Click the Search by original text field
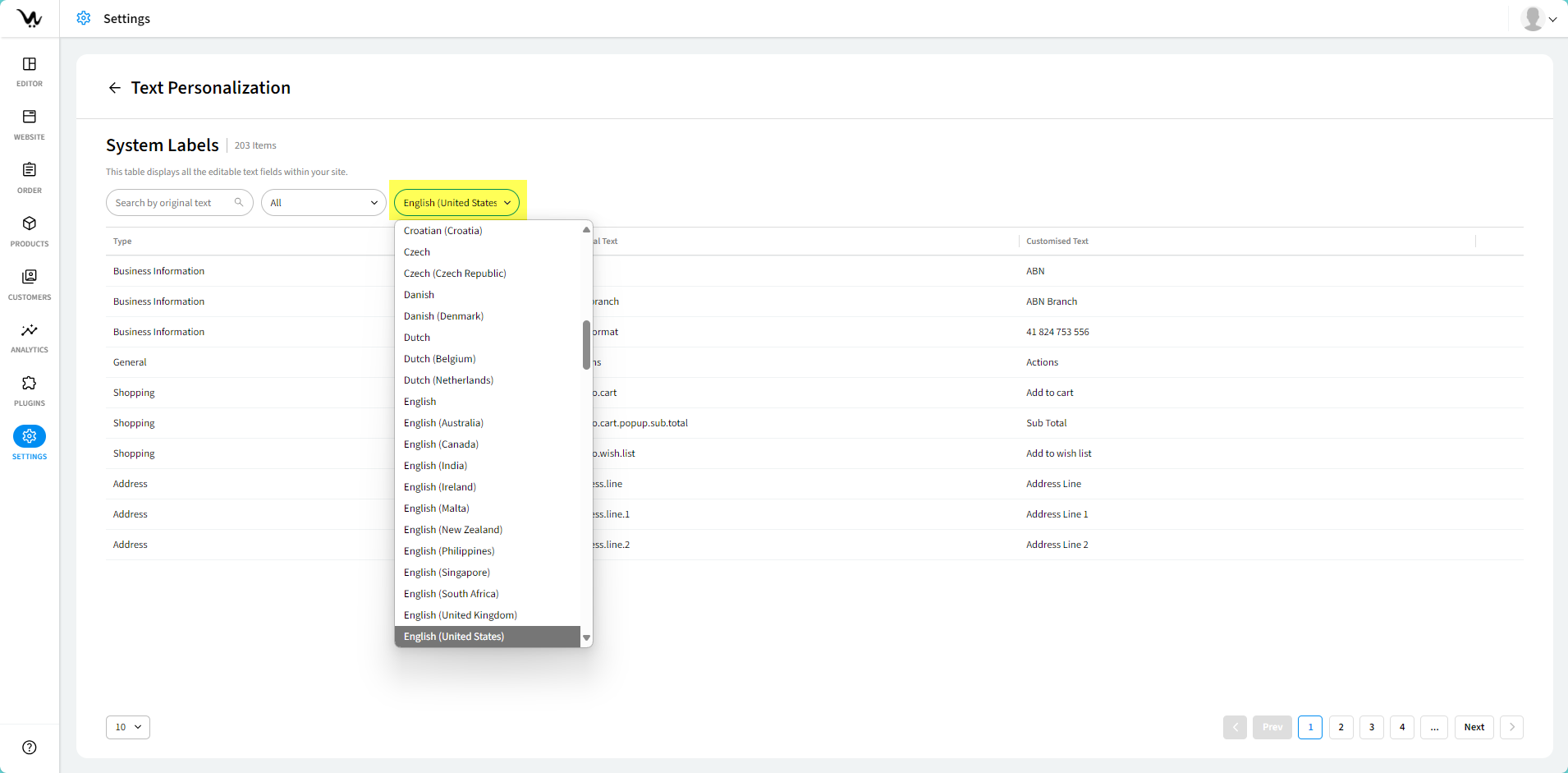The height and width of the screenshot is (773, 1568). pos(174,203)
